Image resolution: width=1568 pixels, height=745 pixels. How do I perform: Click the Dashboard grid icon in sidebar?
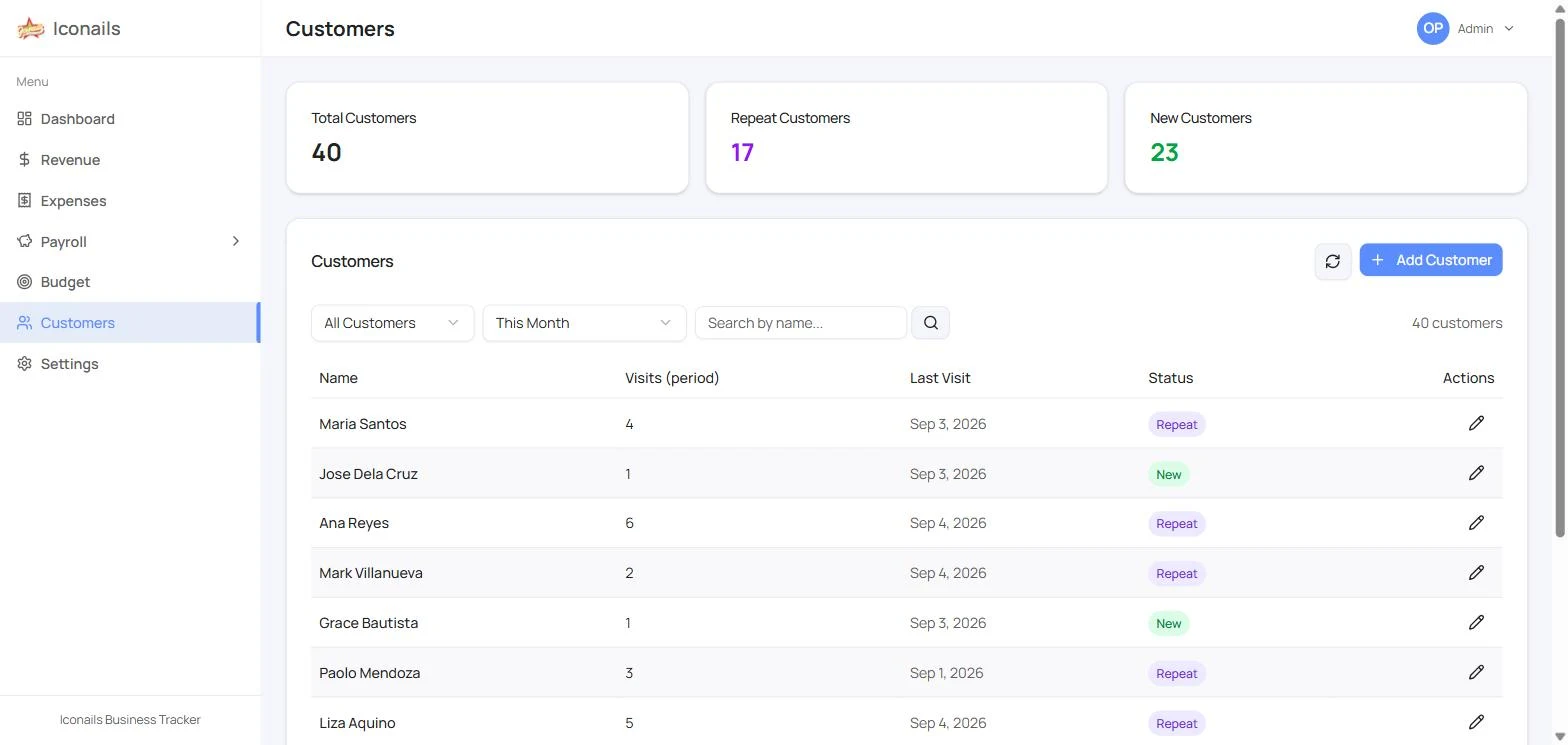pos(25,118)
